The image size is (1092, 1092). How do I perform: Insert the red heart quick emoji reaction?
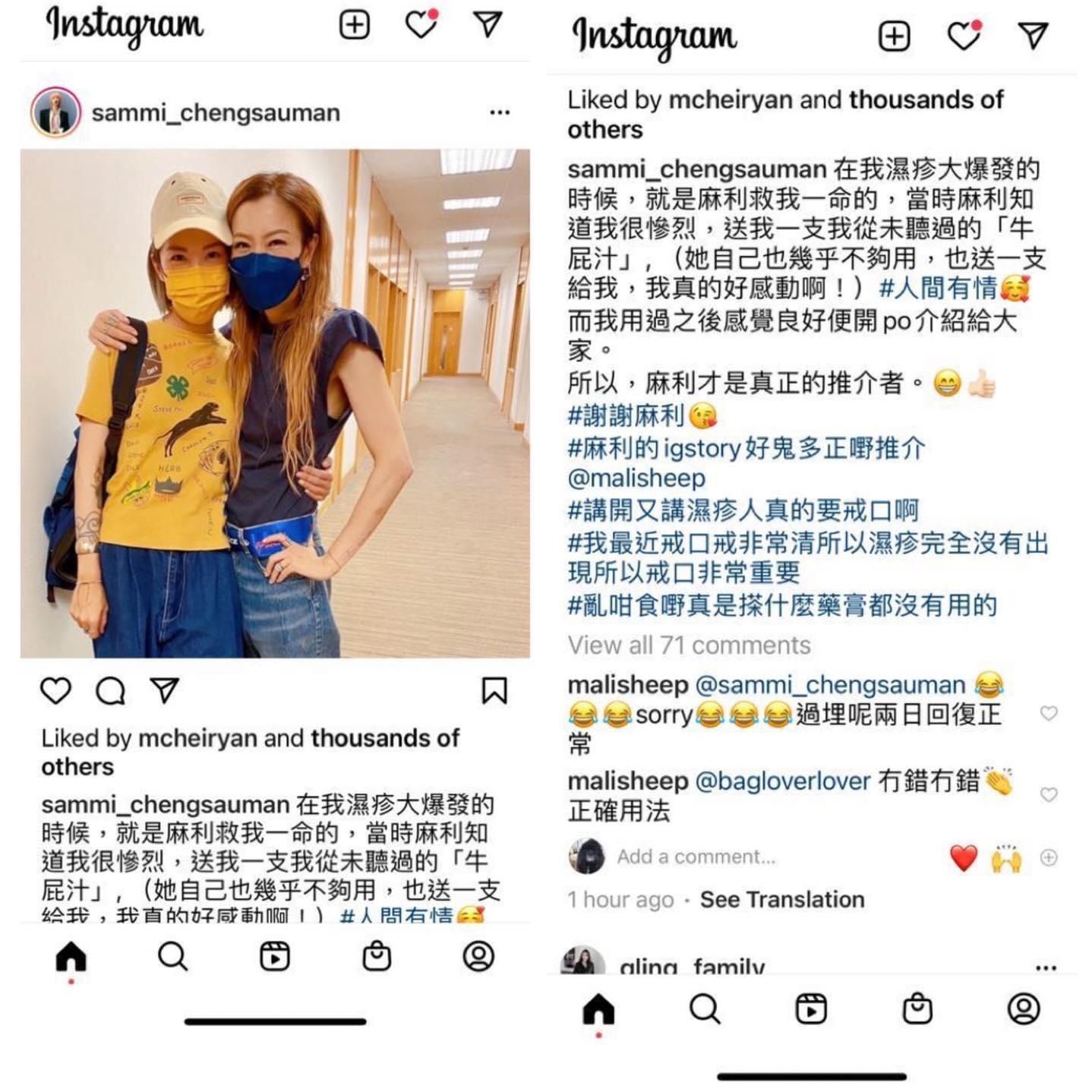pyautogui.click(x=964, y=858)
